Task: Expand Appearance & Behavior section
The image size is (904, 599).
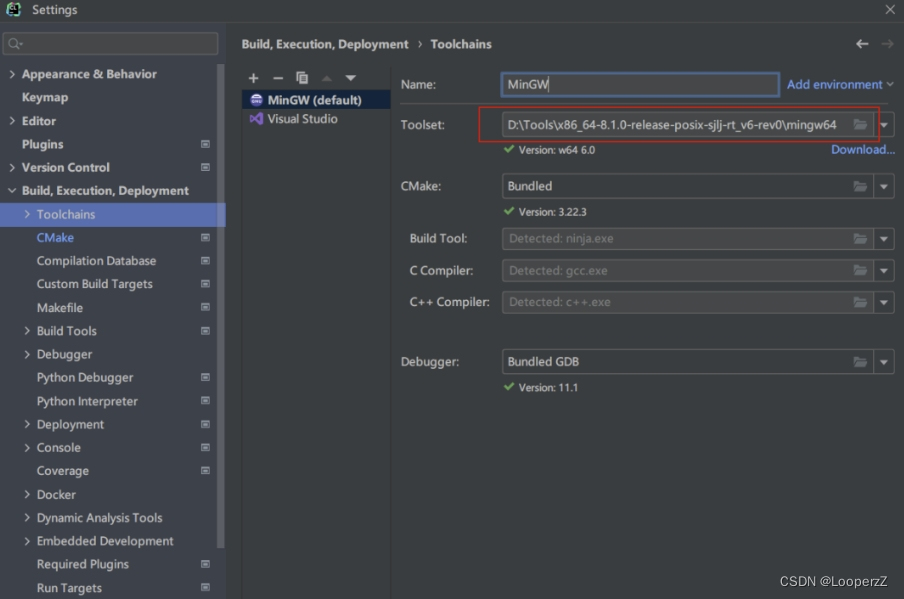Action: pos(12,74)
